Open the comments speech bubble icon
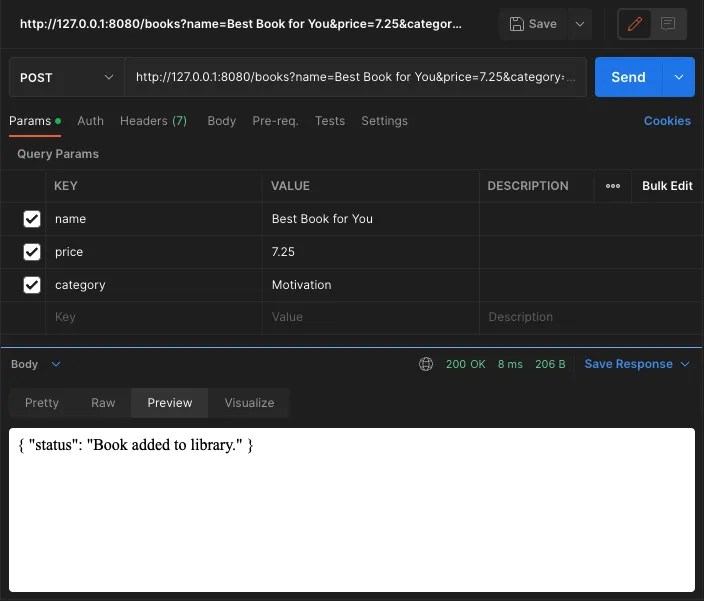This screenshot has height=601, width=704. (668, 24)
